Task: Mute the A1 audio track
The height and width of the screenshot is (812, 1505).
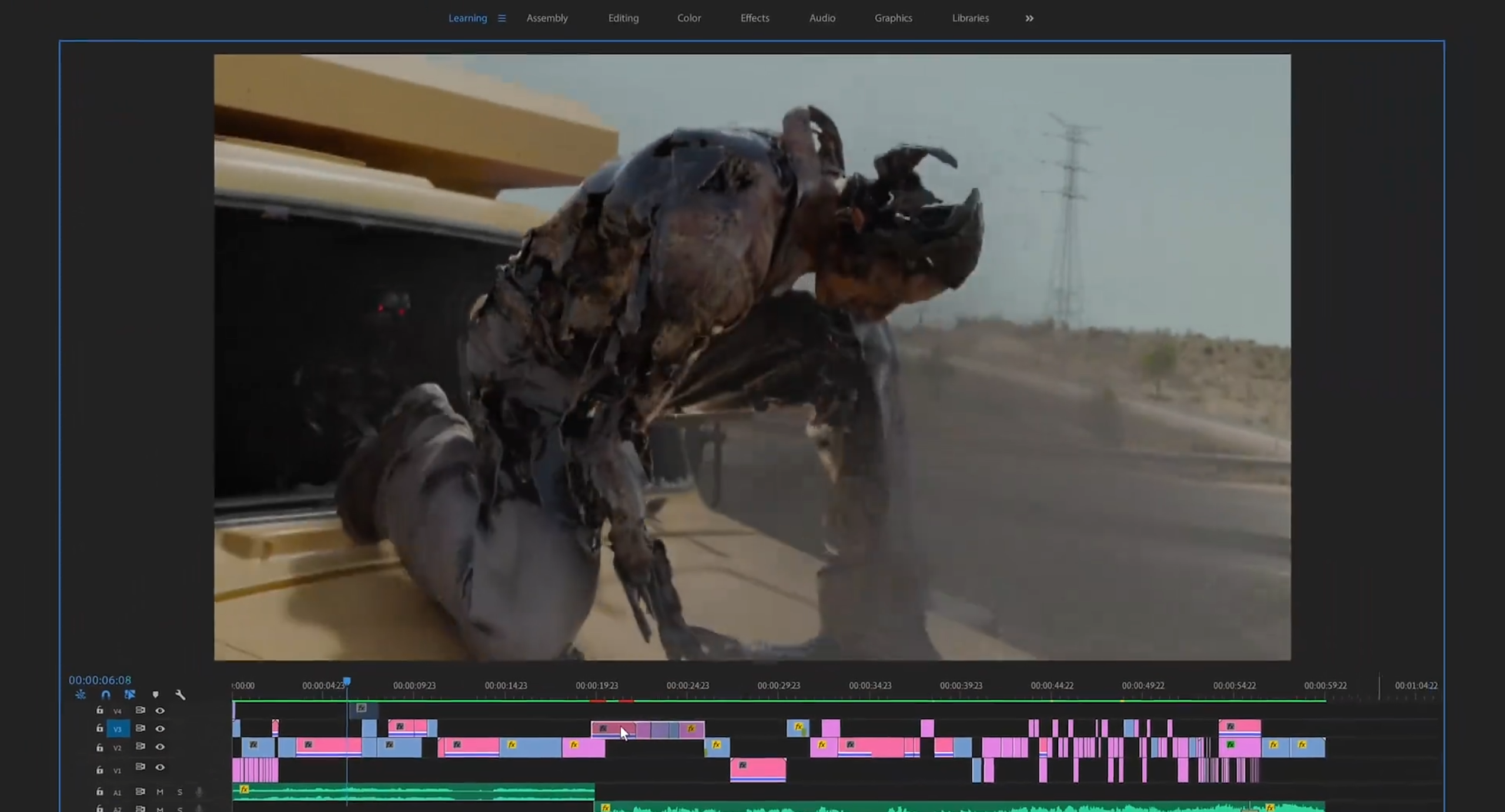Action: click(160, 792)
